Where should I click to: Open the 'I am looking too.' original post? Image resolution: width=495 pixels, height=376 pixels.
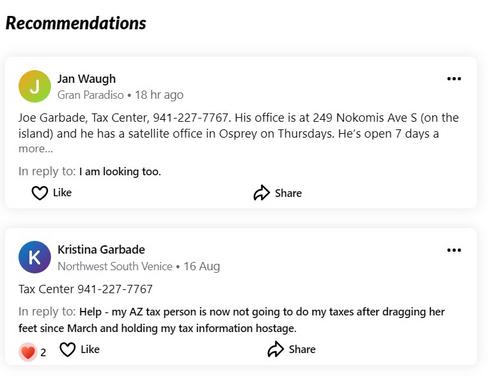(120, 172)
